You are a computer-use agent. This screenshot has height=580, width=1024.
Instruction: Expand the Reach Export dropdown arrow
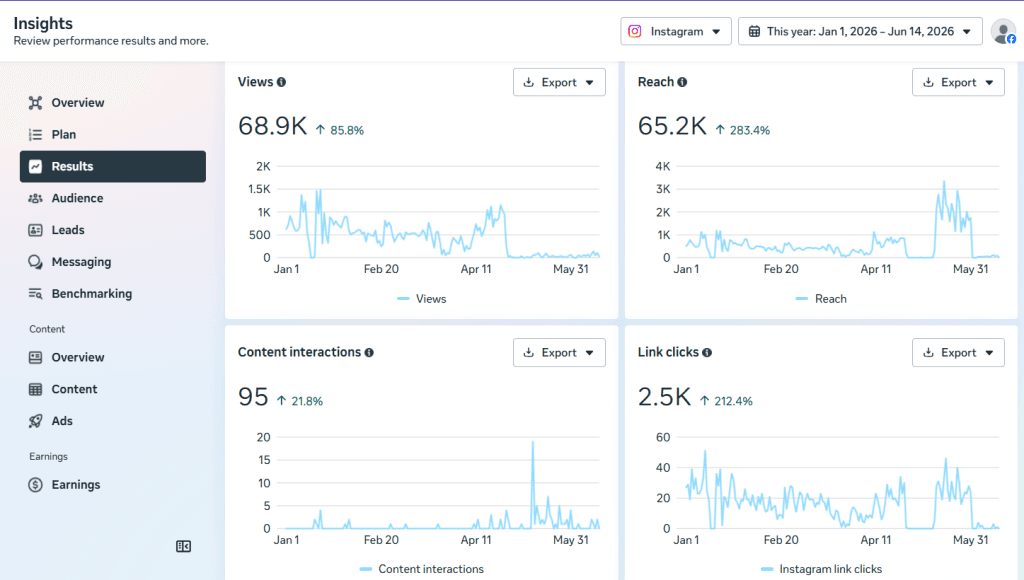click(989, 83)
